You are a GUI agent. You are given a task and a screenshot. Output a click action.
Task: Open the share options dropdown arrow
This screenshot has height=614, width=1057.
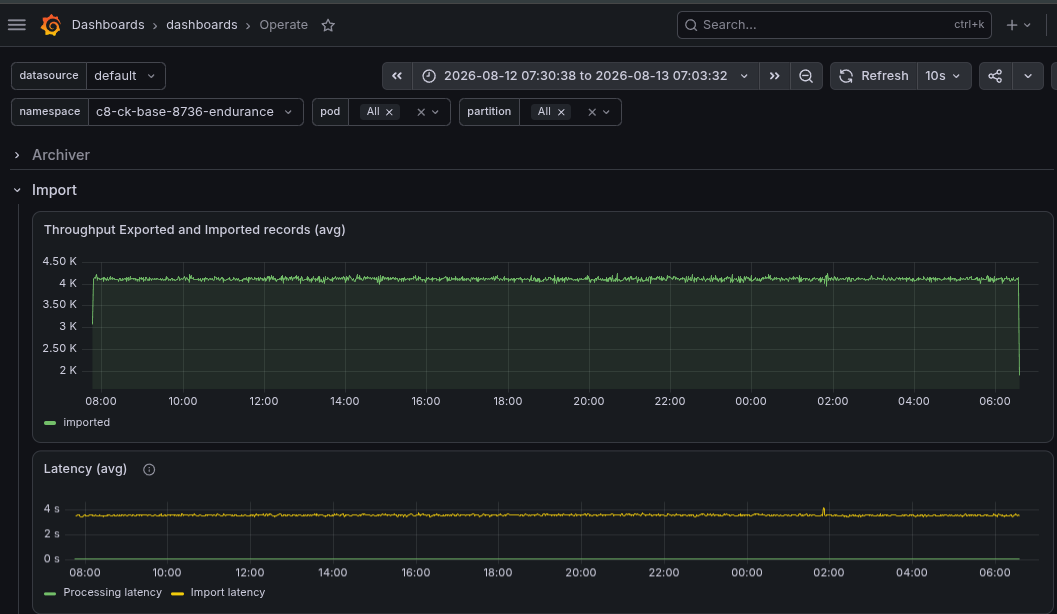1028,76
